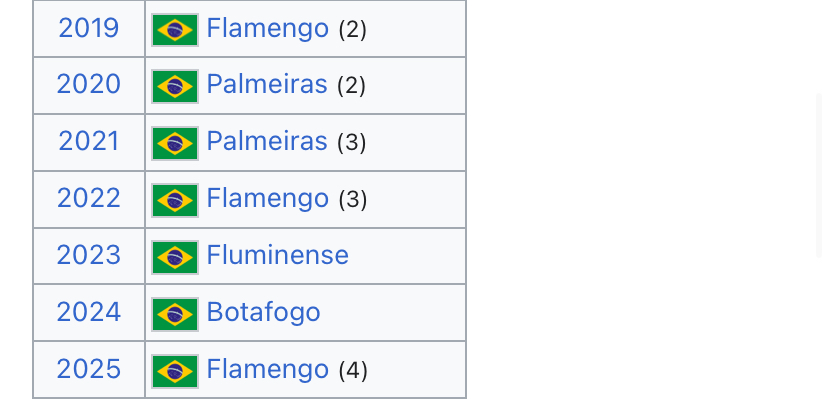Follow the Flamengo link in 2019 row
The height and width of the screenshot is (408, 828).
coord(268,29)
